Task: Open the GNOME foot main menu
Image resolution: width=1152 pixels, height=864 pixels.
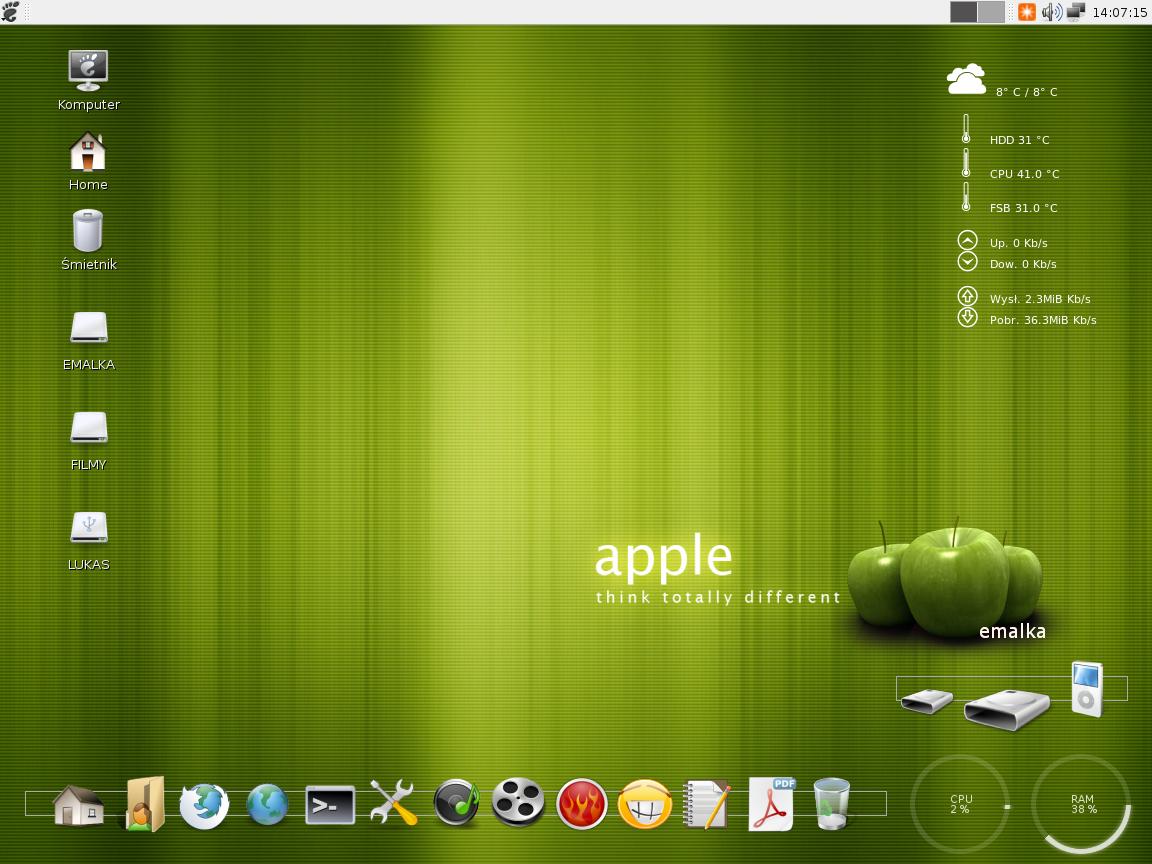Action: [x=11, y=12]
